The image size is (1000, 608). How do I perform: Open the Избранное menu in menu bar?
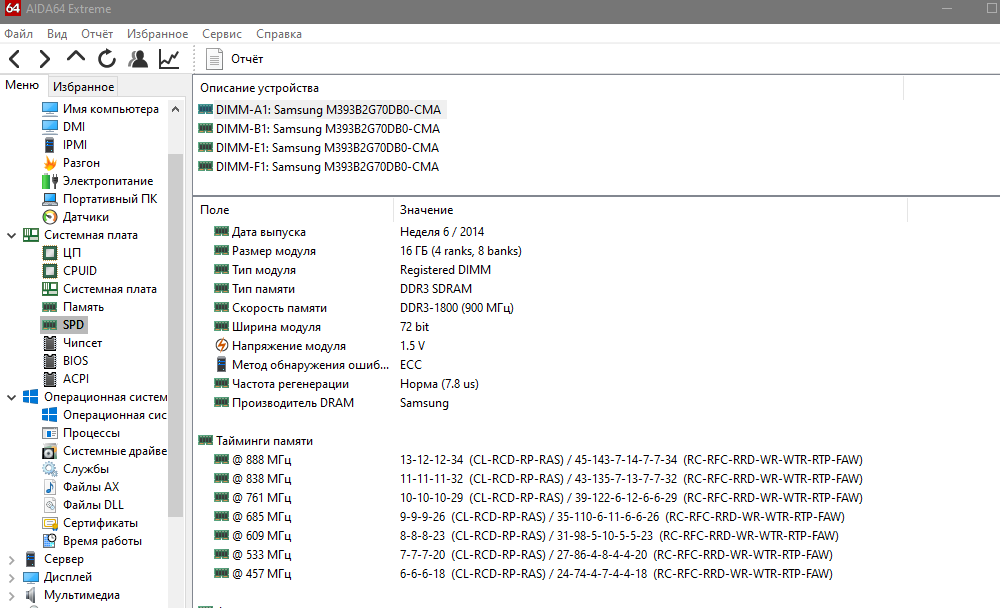[x=158, y=34]
